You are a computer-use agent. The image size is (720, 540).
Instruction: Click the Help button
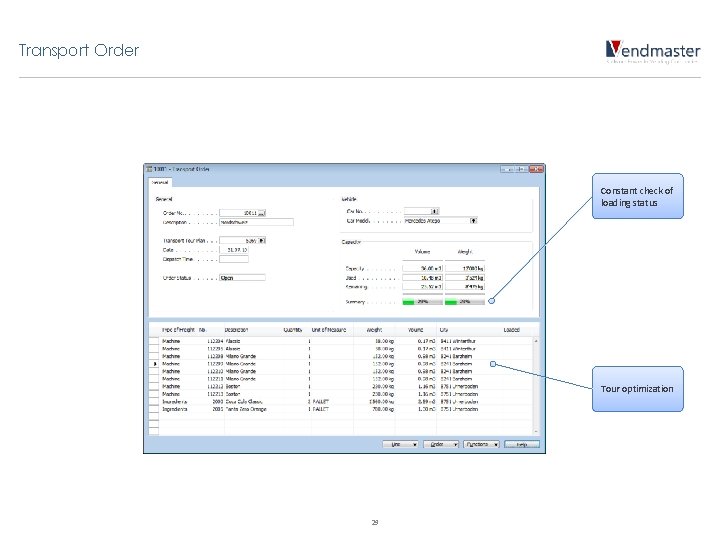tap(522, 444)
